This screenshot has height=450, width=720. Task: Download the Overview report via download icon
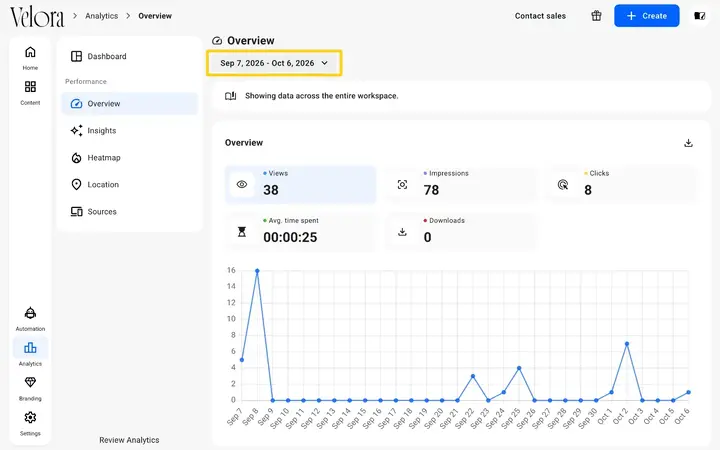(688, 143)
